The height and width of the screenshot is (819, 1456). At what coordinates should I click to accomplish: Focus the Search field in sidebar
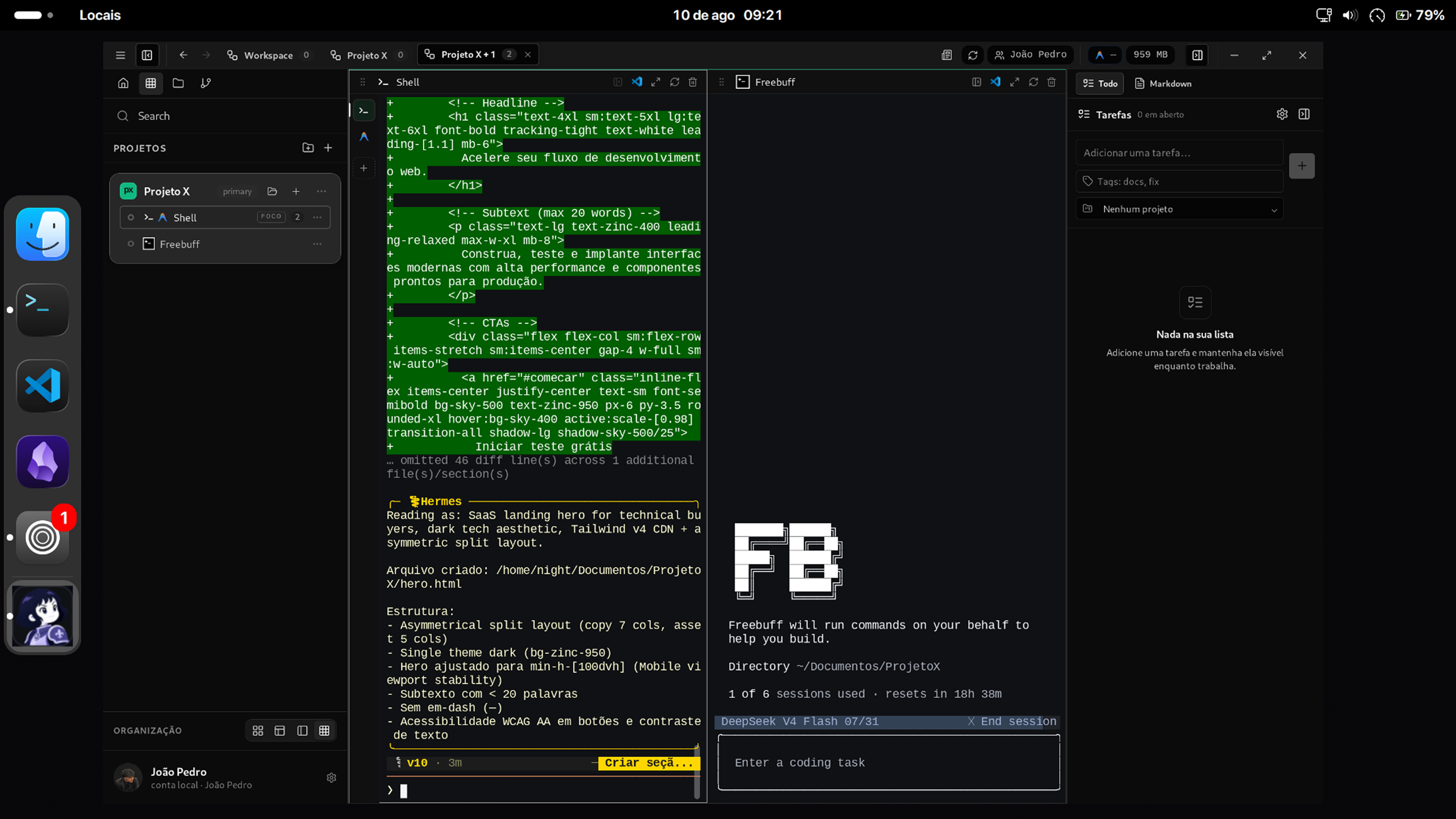(225, 116)
